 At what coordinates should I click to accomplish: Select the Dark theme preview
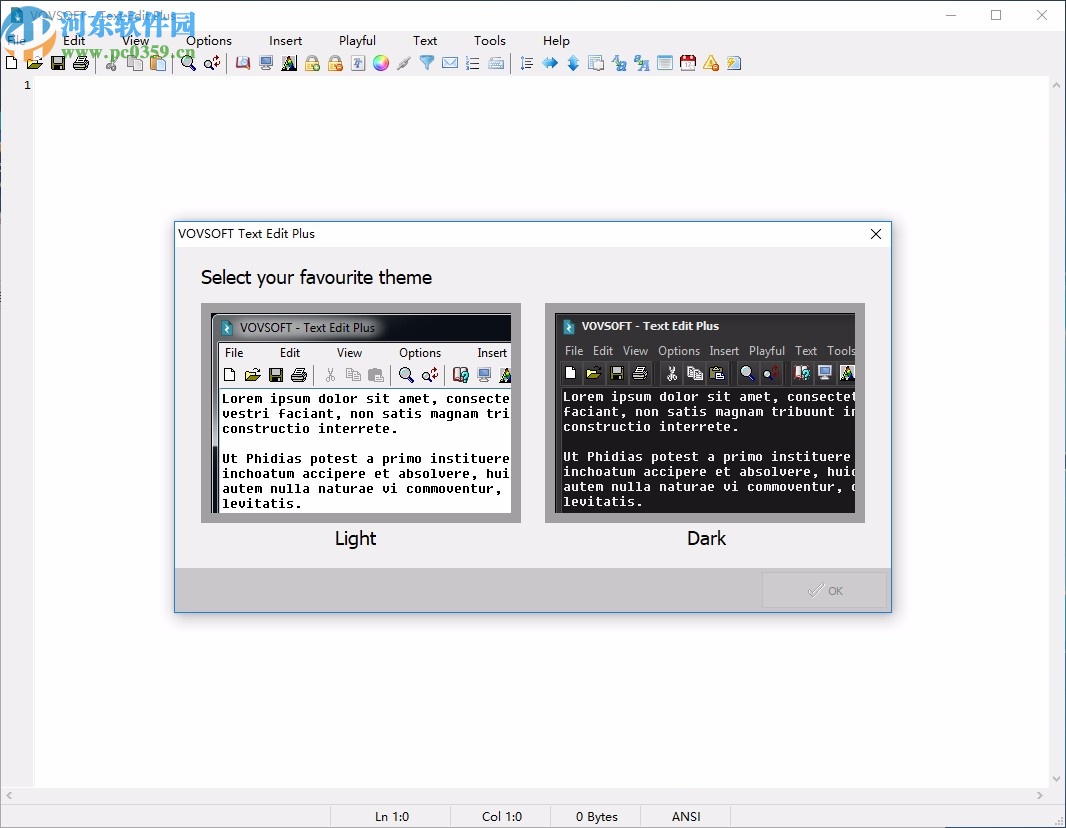pyautogui.click(x=705, y=412)
